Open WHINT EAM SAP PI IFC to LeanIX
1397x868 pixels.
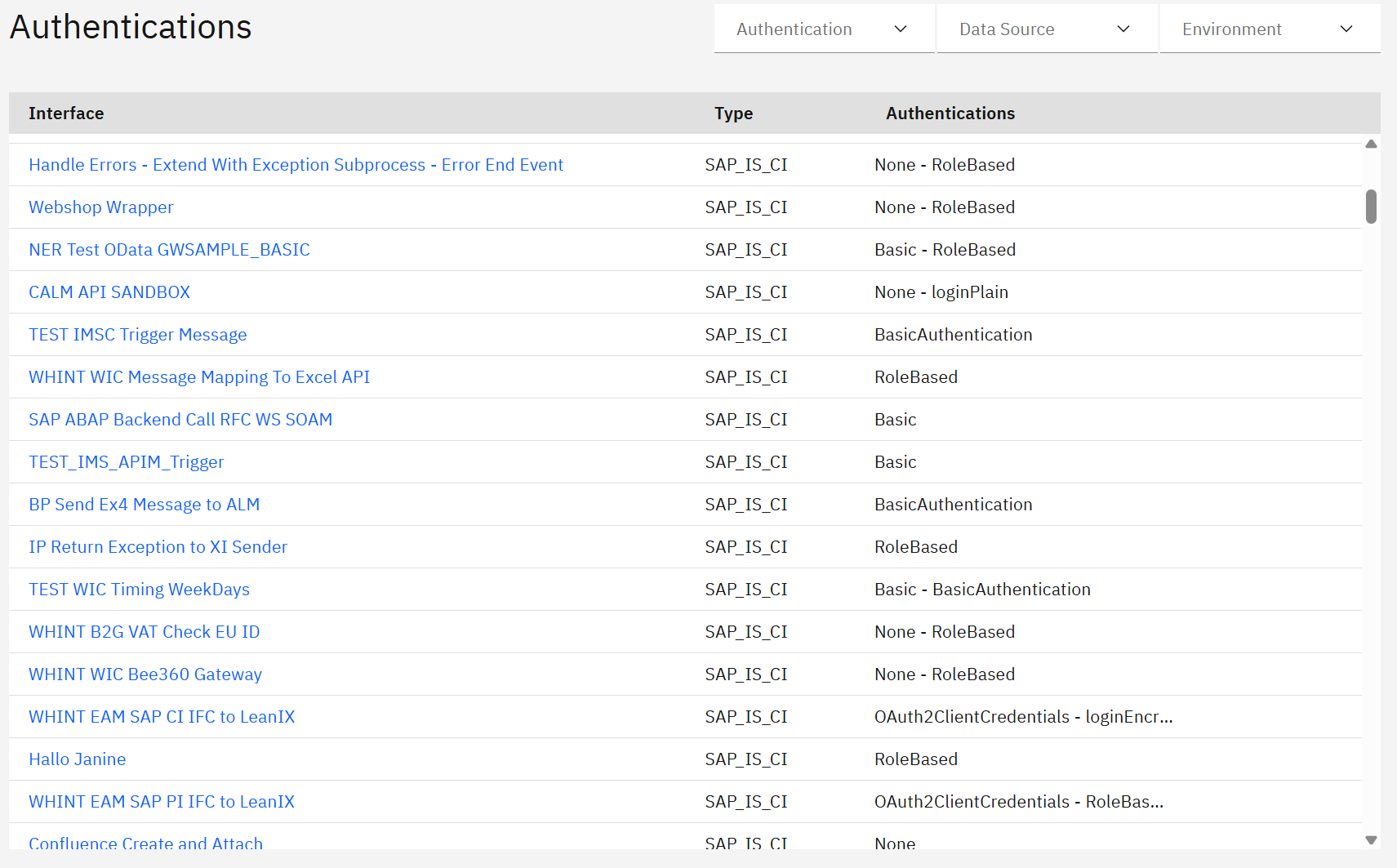162,802
